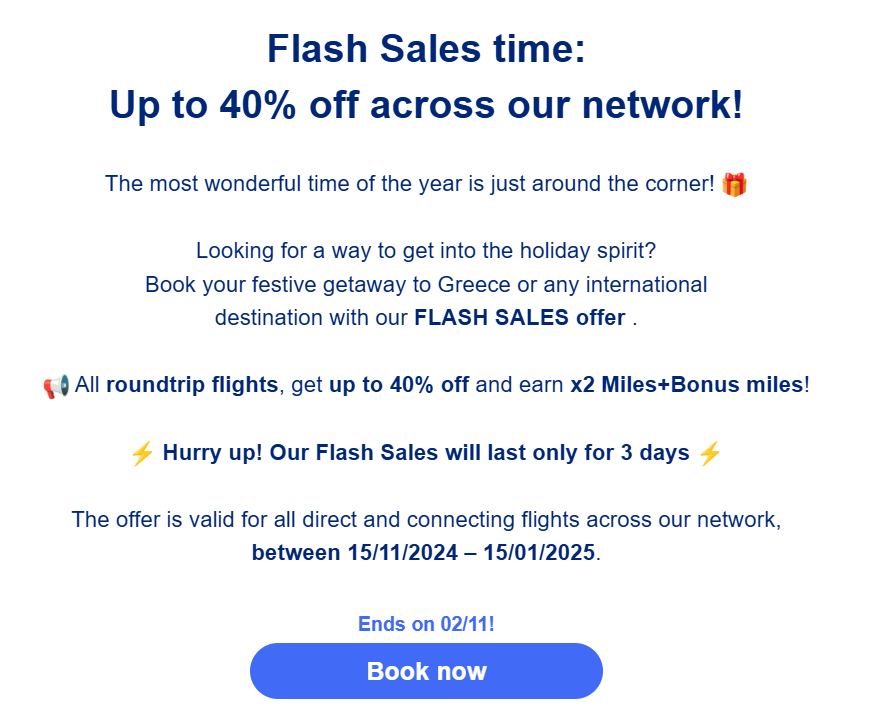Click the lightning bolt next to Hurry up!
871x712 pixels.
point(142,453)
